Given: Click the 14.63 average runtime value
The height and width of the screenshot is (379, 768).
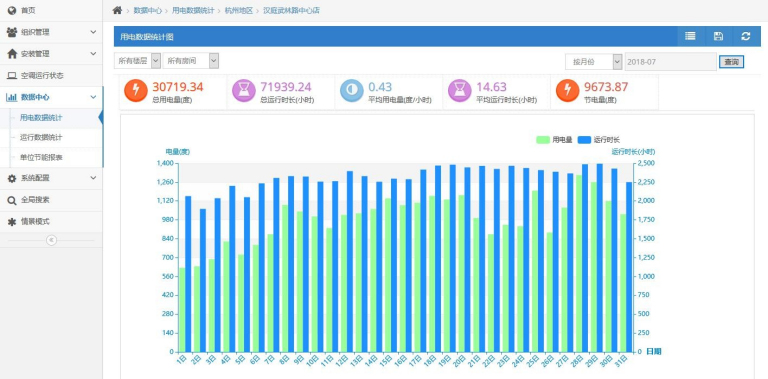Looking at the screenshot, I should click(x=491, y=87).
